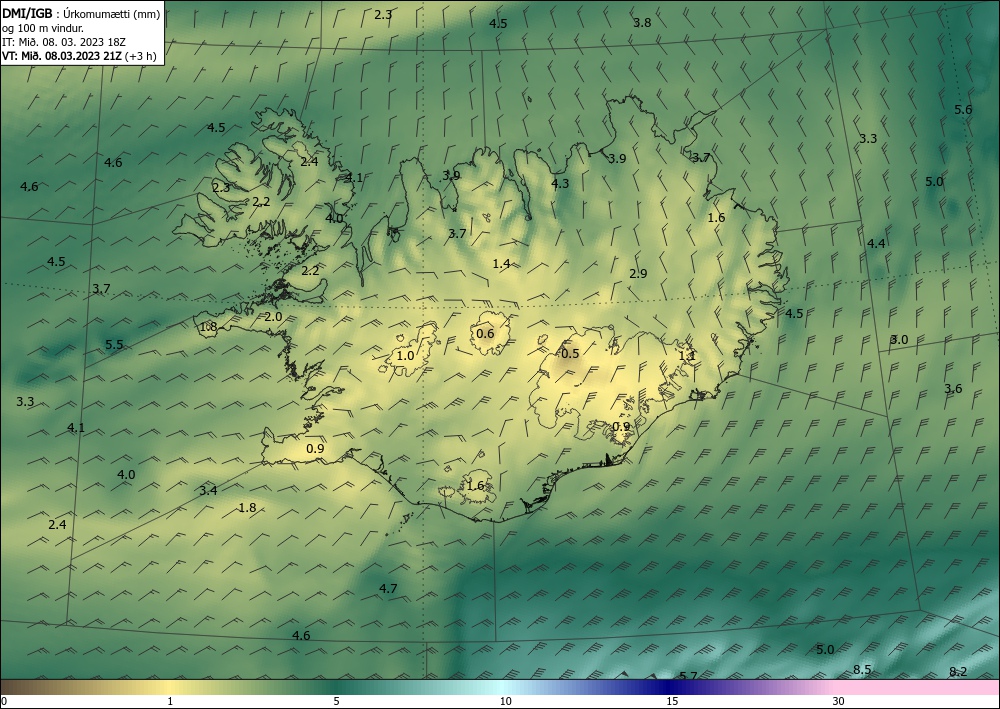
Task: Click the 4.4 value label
Action: (876, 244)
